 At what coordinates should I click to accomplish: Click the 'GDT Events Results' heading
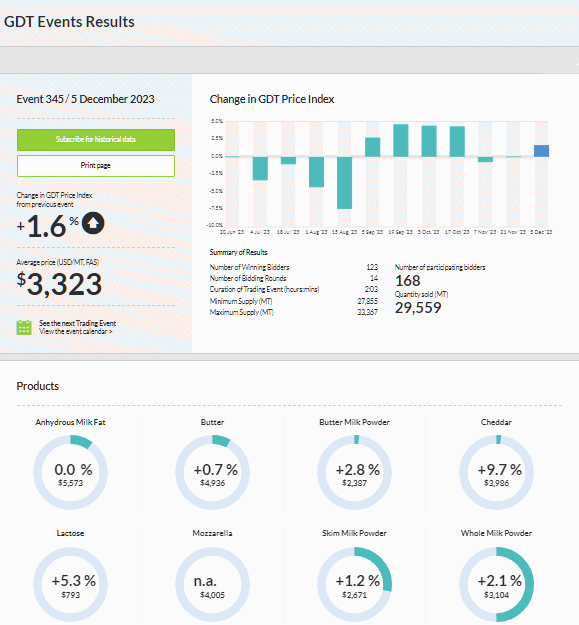pyautogui.click(x=69, y=22)
